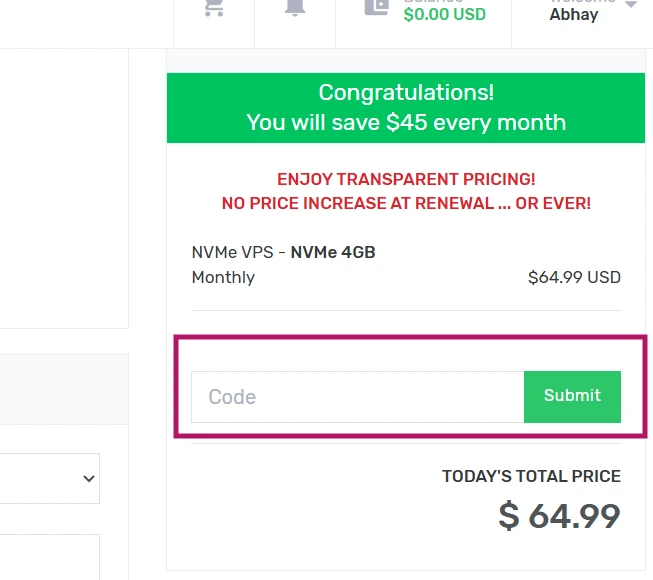Click the large $ 64.99 total amount

point(559,516)
